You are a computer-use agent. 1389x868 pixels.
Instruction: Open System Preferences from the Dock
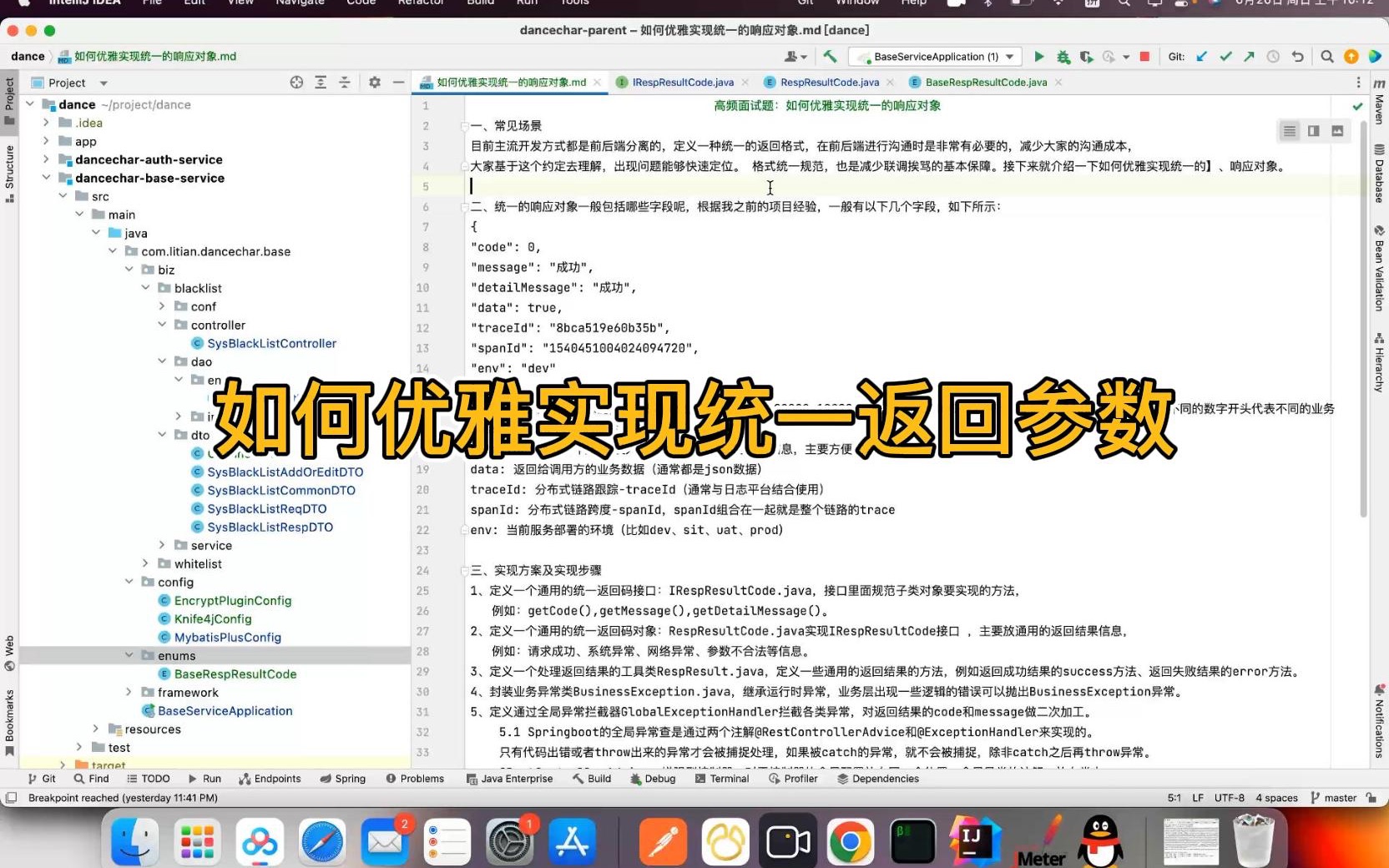coord(509,841)
